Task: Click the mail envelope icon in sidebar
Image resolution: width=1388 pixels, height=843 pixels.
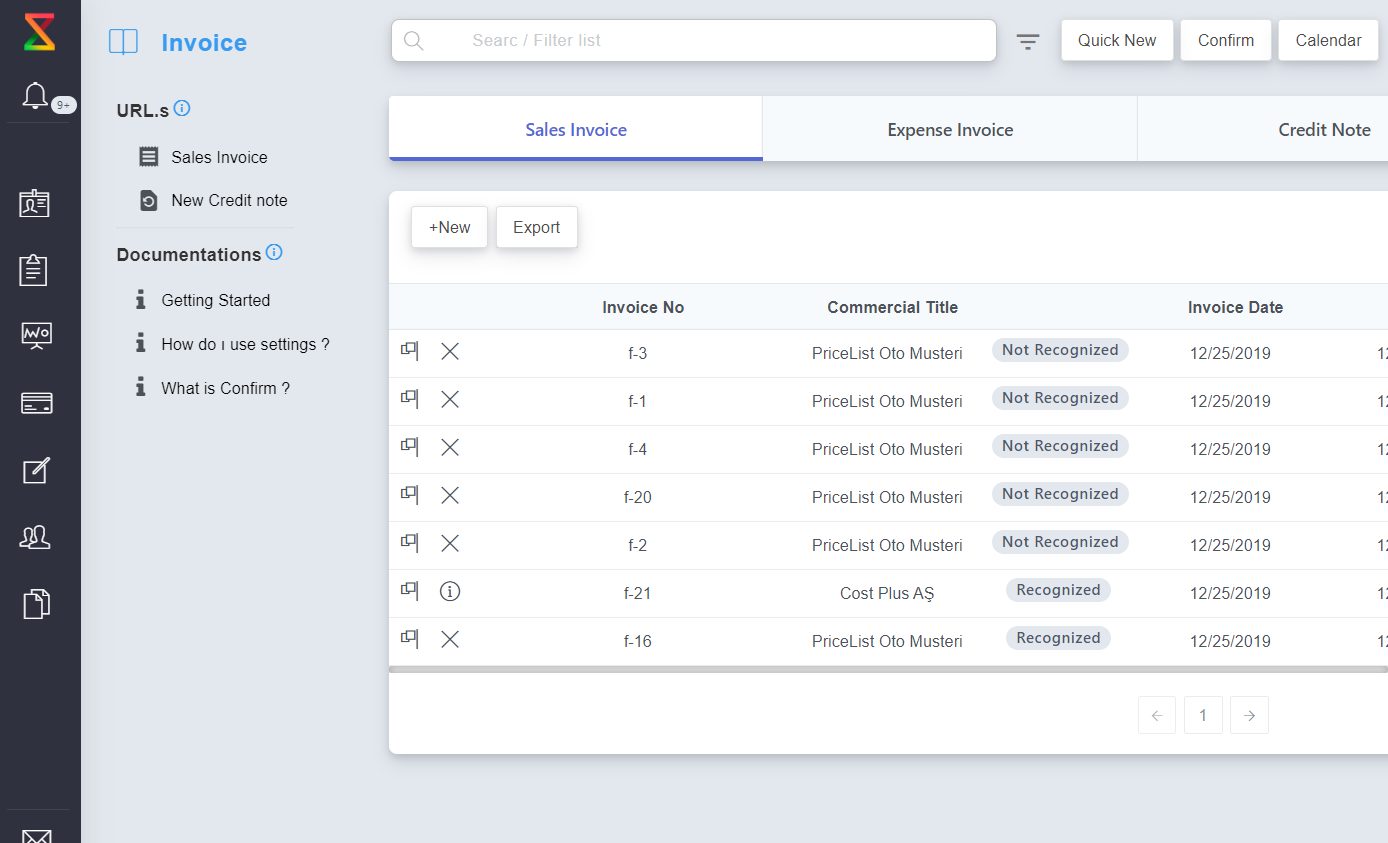Action: (37, 835)
